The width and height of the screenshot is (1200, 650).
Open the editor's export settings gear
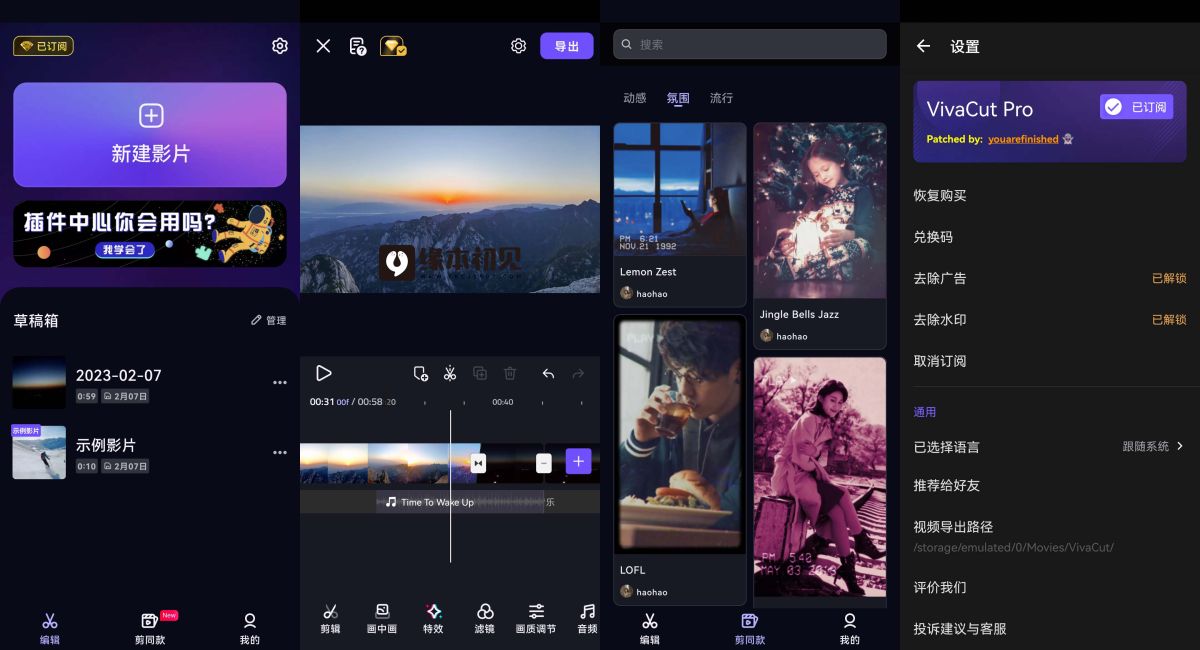pos(518,46)
